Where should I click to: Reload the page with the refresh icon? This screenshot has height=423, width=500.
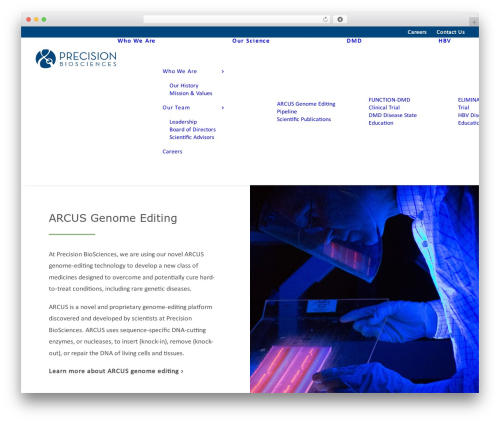pos(325,19)
